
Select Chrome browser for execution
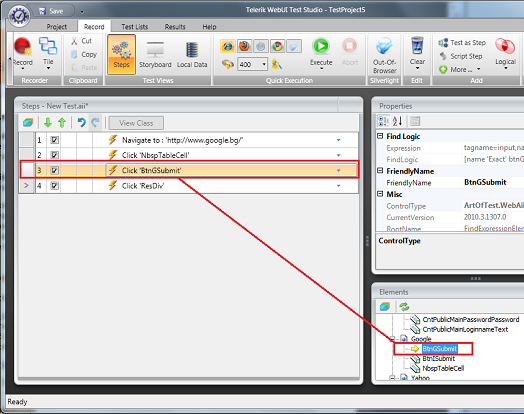277,46
